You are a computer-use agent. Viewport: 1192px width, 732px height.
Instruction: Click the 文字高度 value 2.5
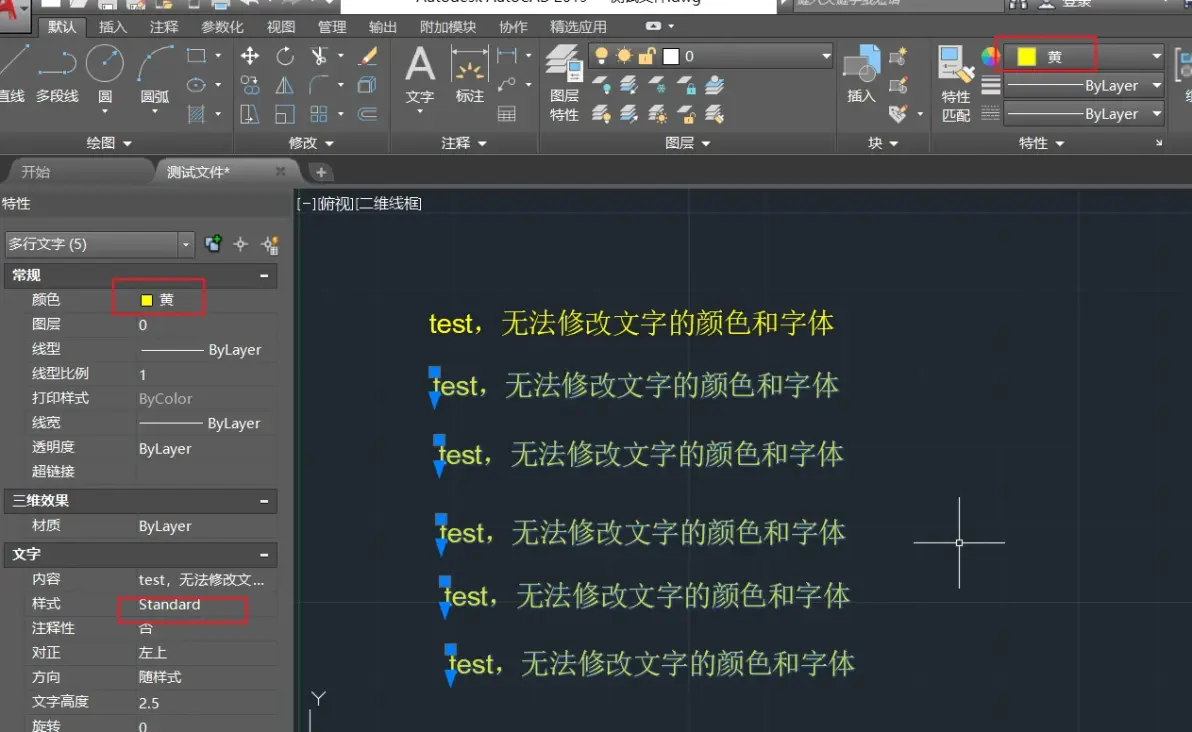click(x=149, y=702)
